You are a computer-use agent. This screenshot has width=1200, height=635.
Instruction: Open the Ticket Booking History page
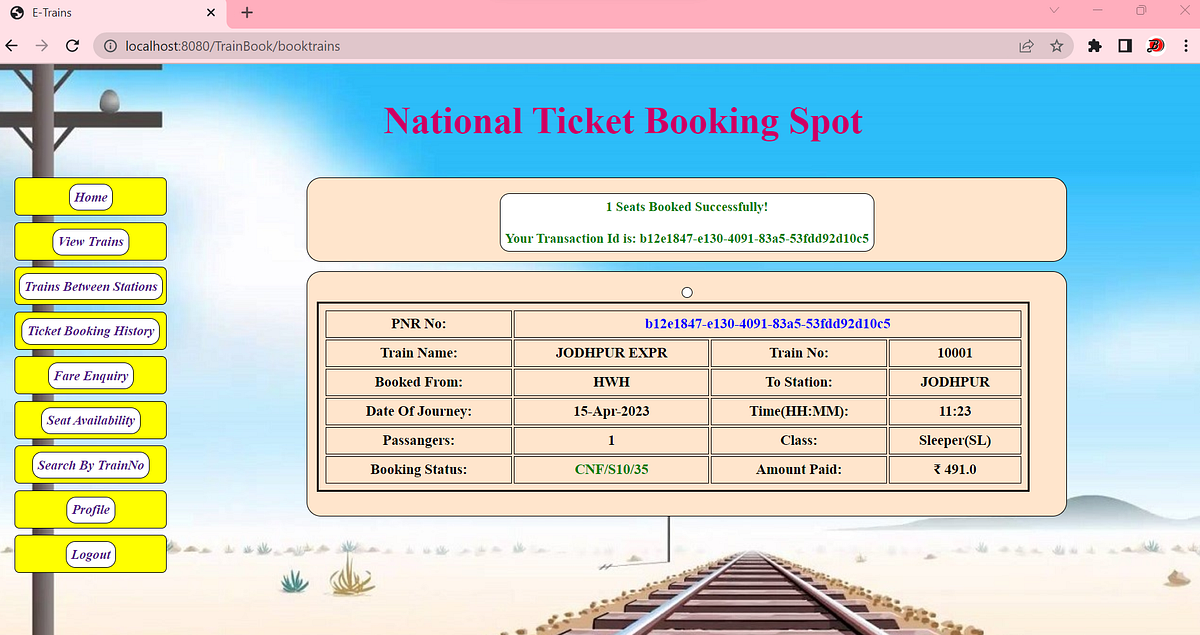(x=90, y=331)
